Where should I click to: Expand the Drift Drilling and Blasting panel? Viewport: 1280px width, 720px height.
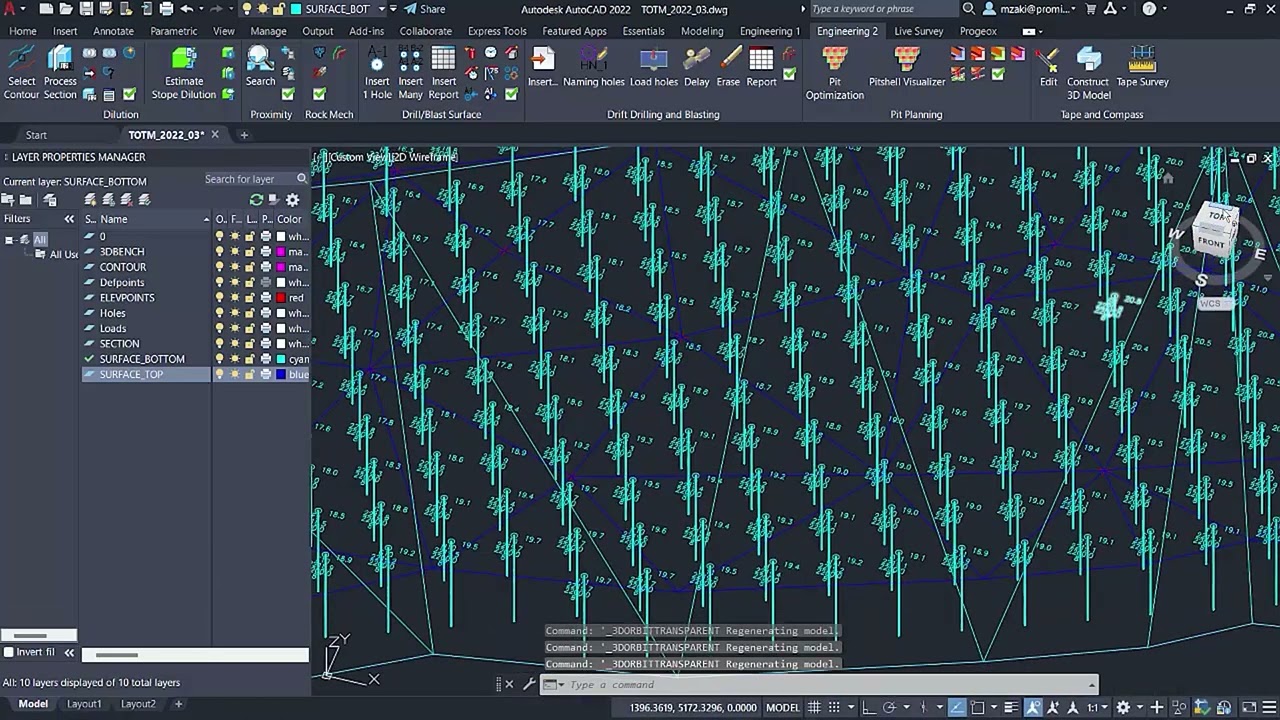click(x=663, y=114)
